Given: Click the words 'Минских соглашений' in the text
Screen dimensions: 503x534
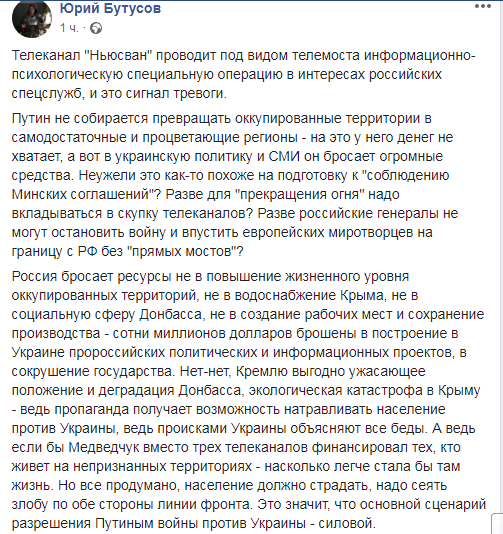Looking at the screenshot, I should point(82,194).
